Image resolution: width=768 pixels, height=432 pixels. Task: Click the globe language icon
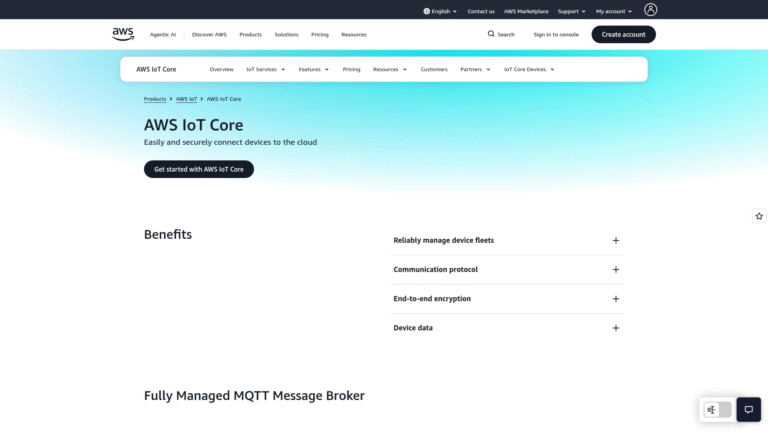click(x=427, y=11)
